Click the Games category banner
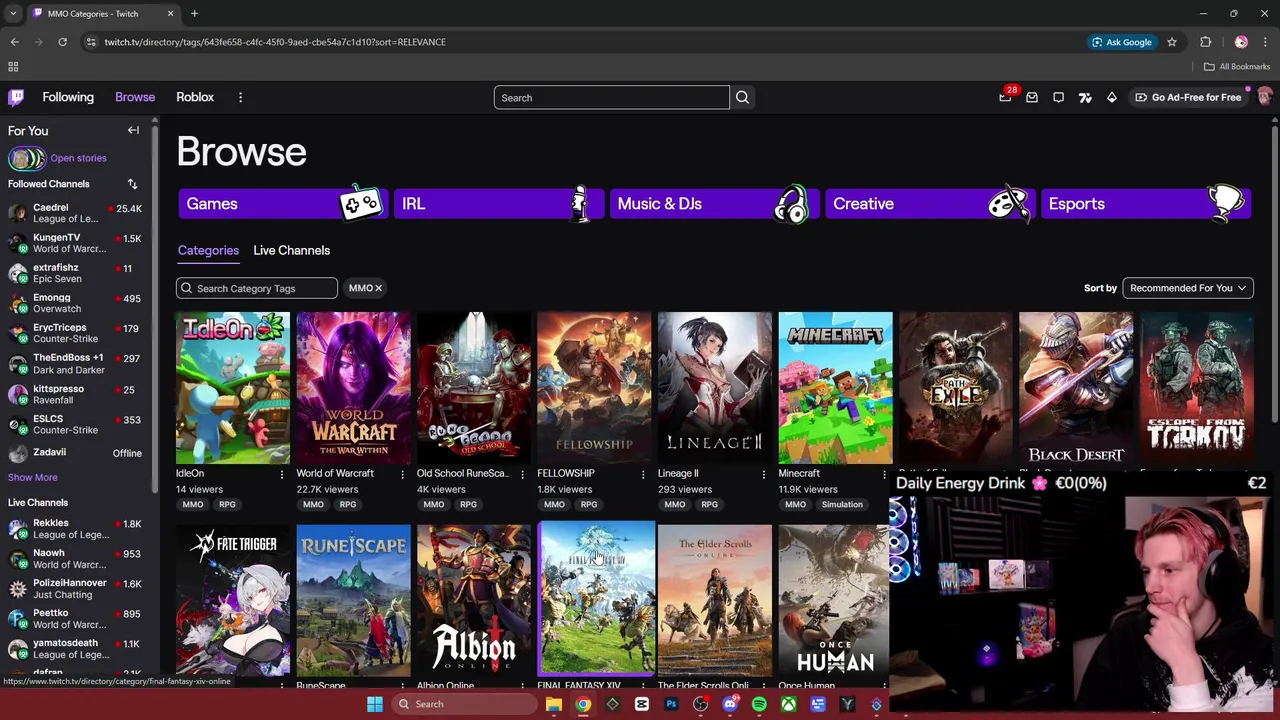This screenshot has height=720, width=1280. tap(283, 204)
